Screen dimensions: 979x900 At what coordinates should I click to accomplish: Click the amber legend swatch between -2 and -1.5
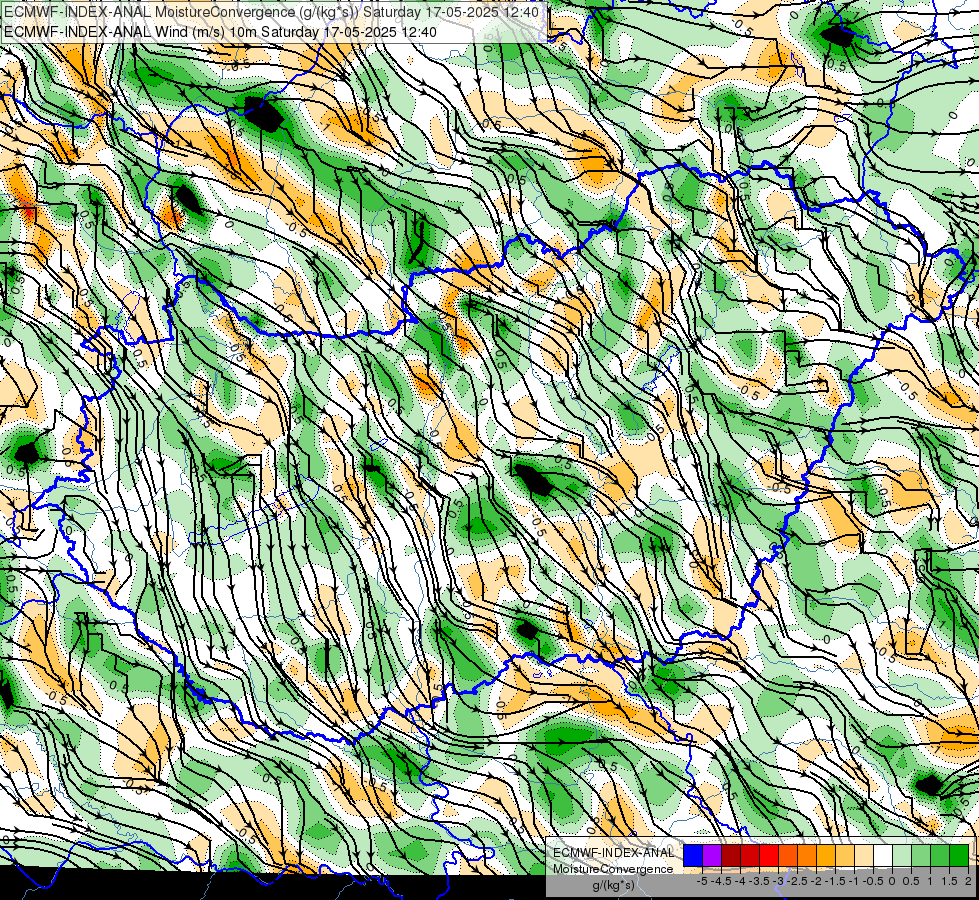coord(826,855)
